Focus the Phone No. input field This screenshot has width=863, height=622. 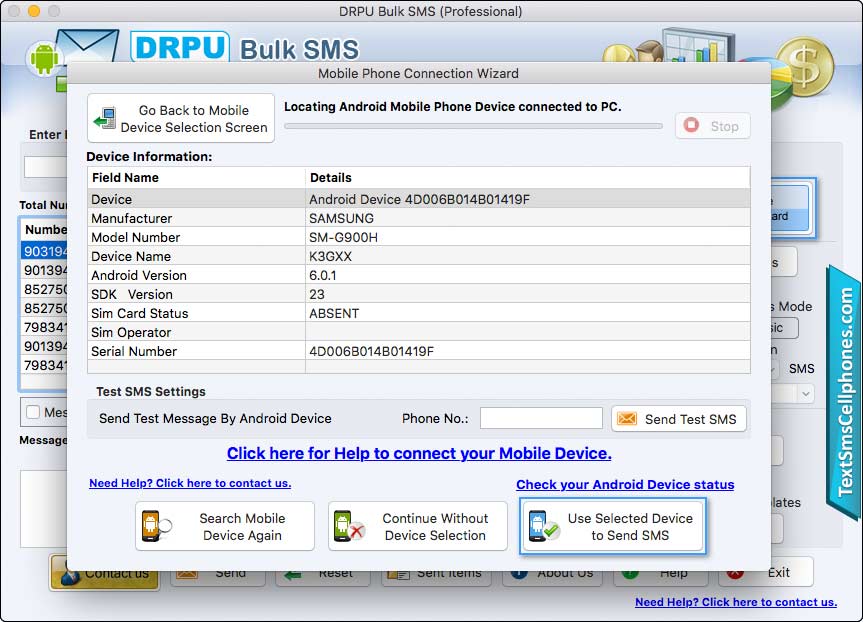coord(541,418)
